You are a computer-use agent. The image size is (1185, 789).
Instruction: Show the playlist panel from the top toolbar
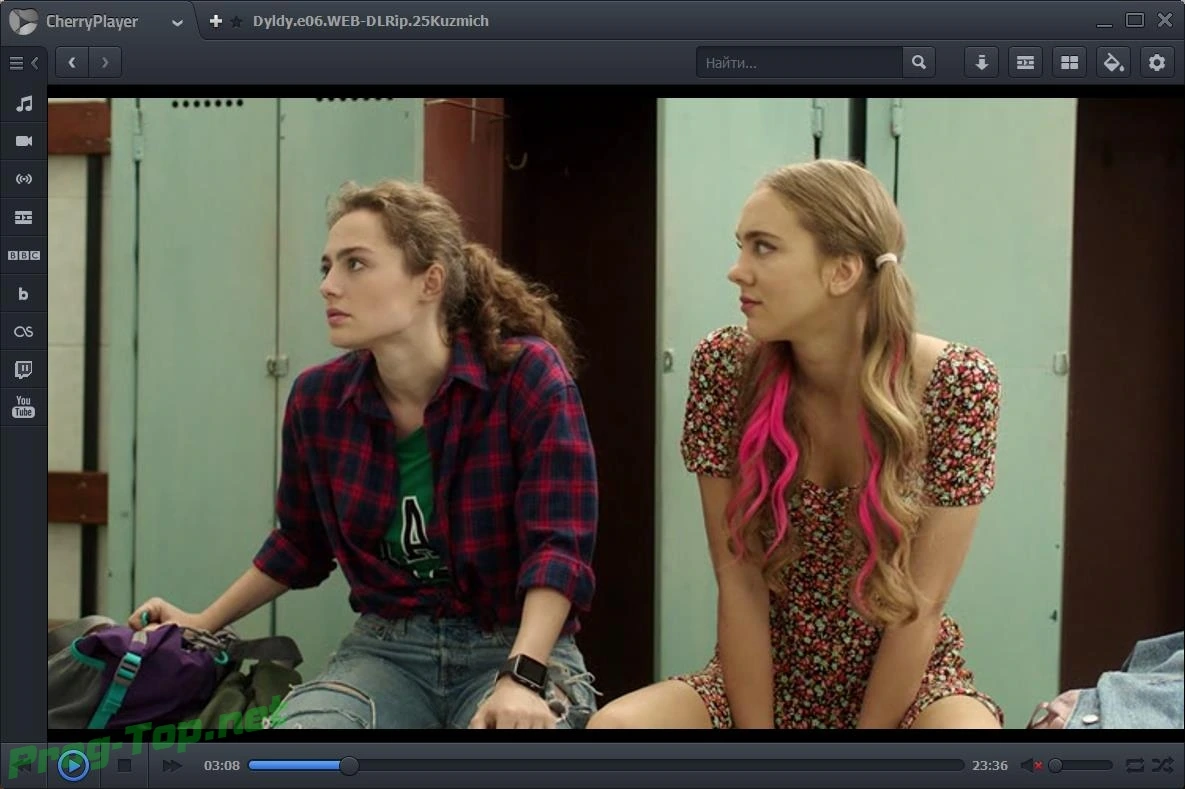tap(1026, 63)
